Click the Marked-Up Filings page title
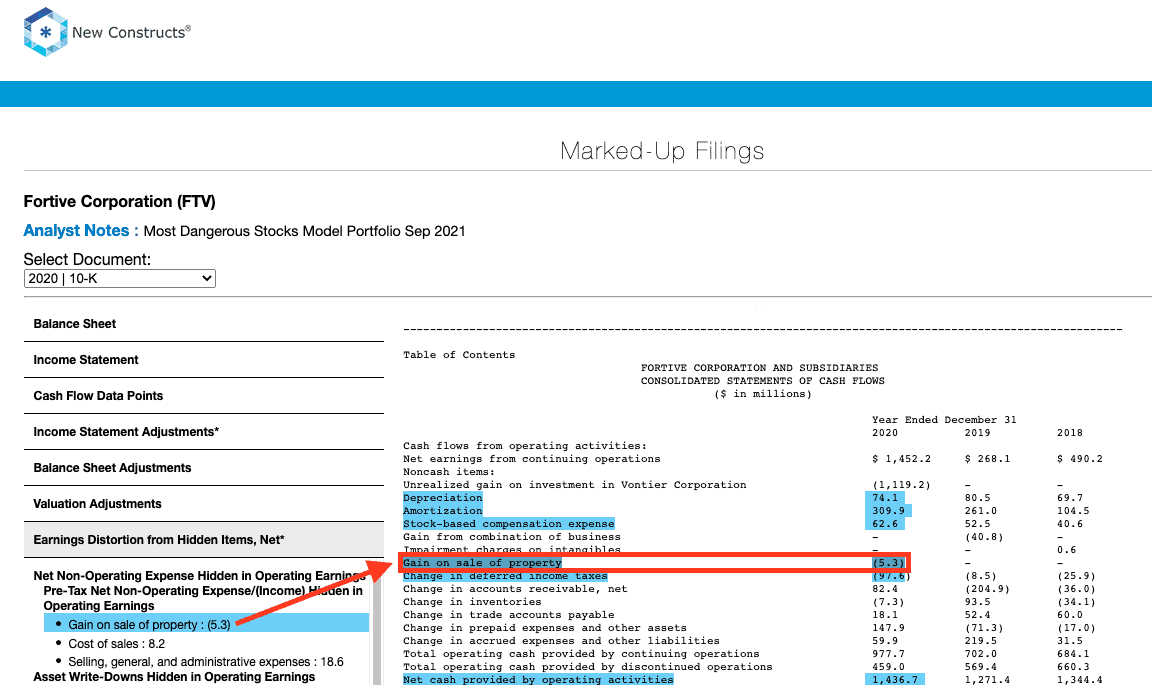The image size is (1152, 685). (x=662, y=151)
